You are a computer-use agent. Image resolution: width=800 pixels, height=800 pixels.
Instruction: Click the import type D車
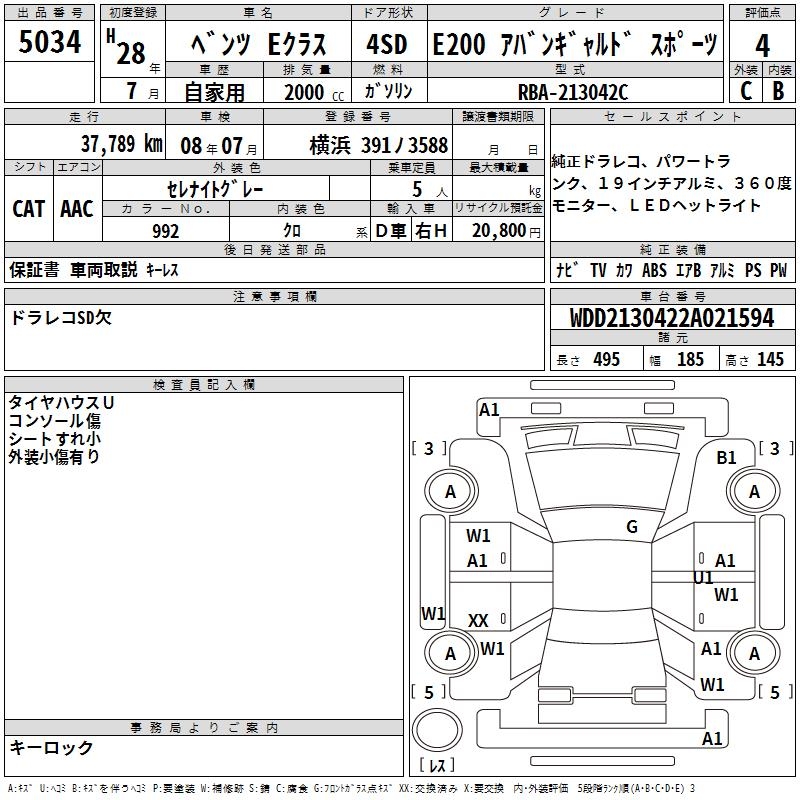tap(391, 231)
